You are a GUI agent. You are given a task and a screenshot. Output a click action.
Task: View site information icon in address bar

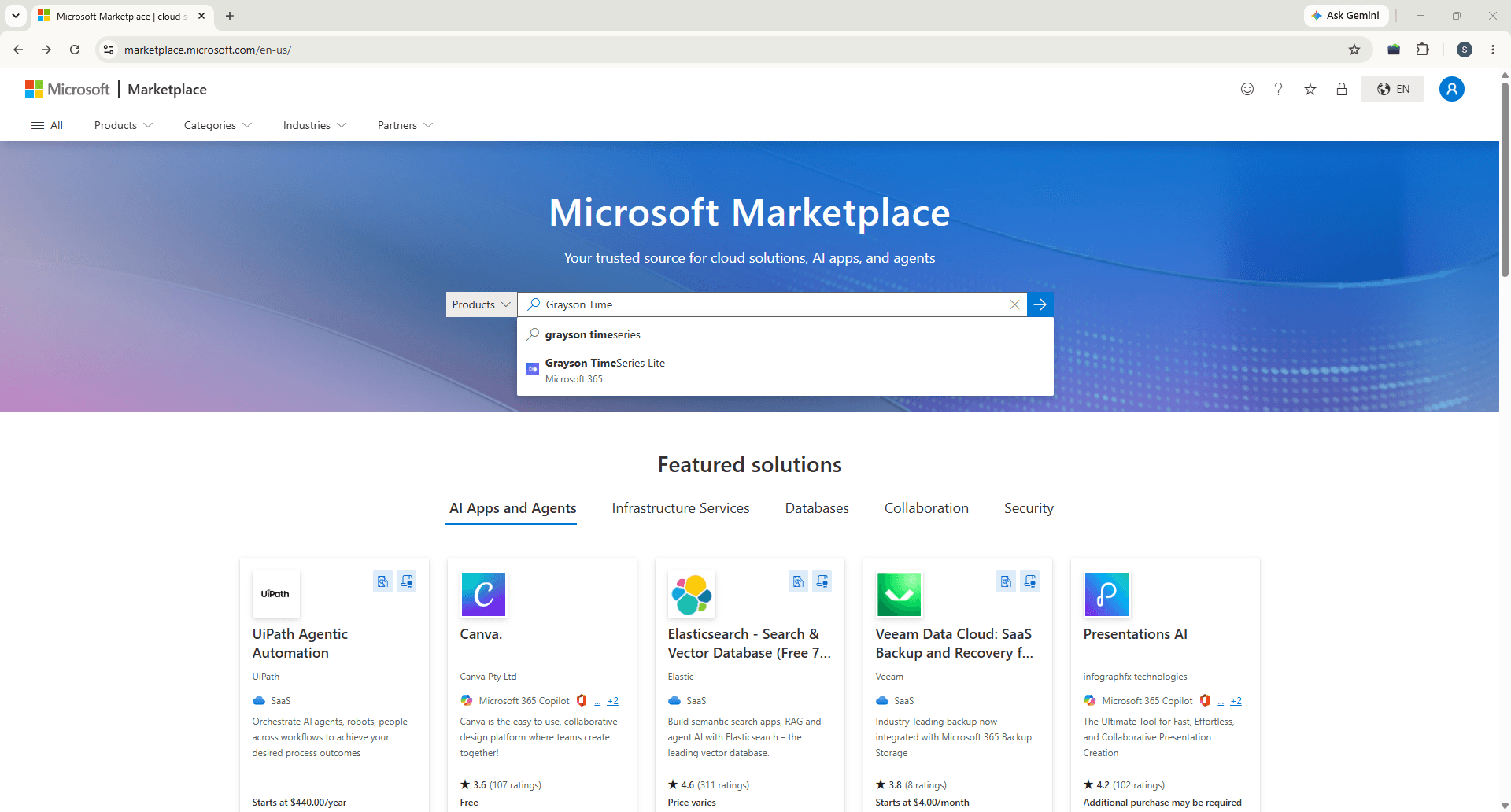[x=109, y=50]
